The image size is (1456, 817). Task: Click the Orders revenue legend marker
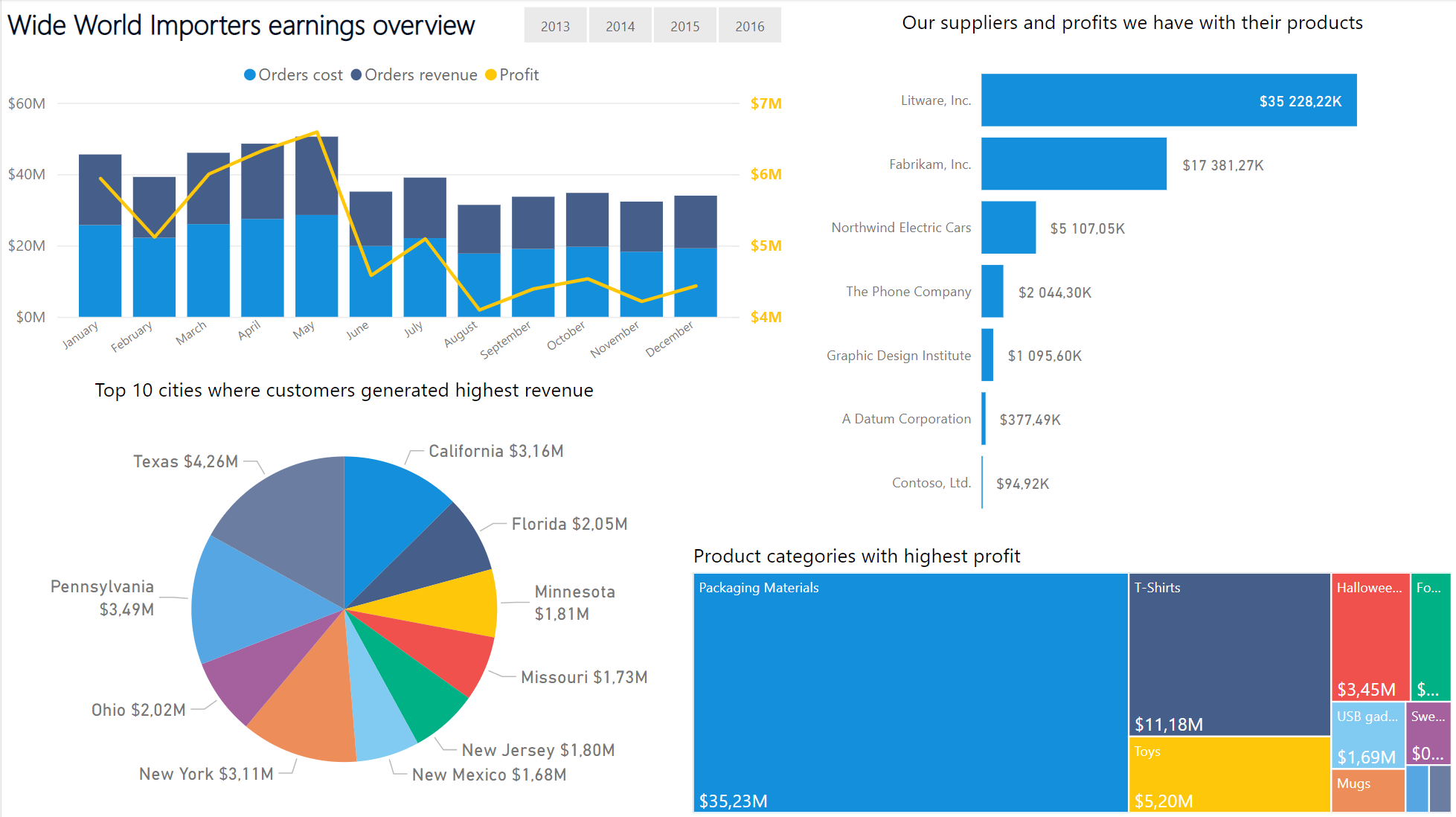pos(356,75)
